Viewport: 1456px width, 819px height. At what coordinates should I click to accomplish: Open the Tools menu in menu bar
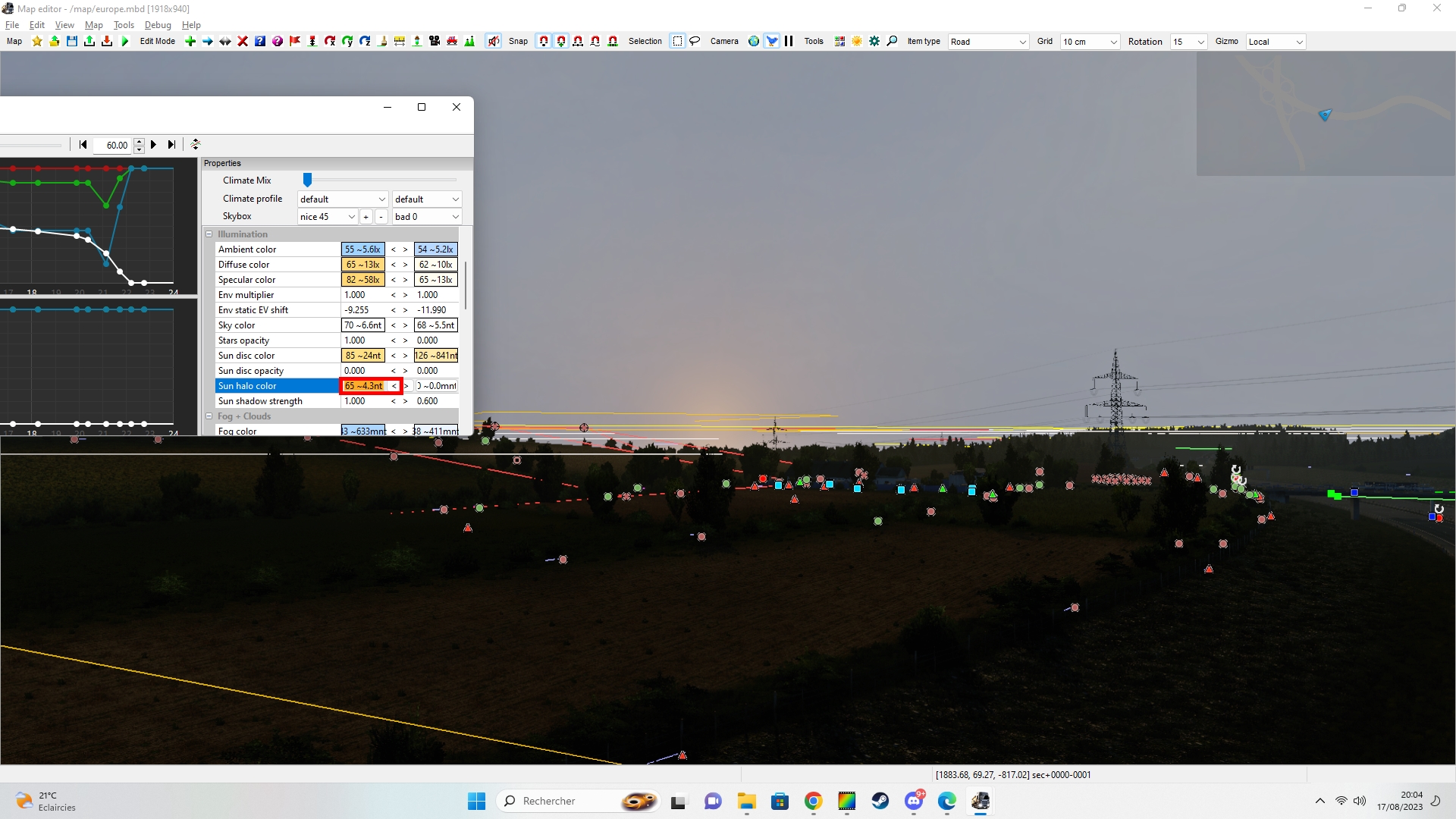coord(124,25)
